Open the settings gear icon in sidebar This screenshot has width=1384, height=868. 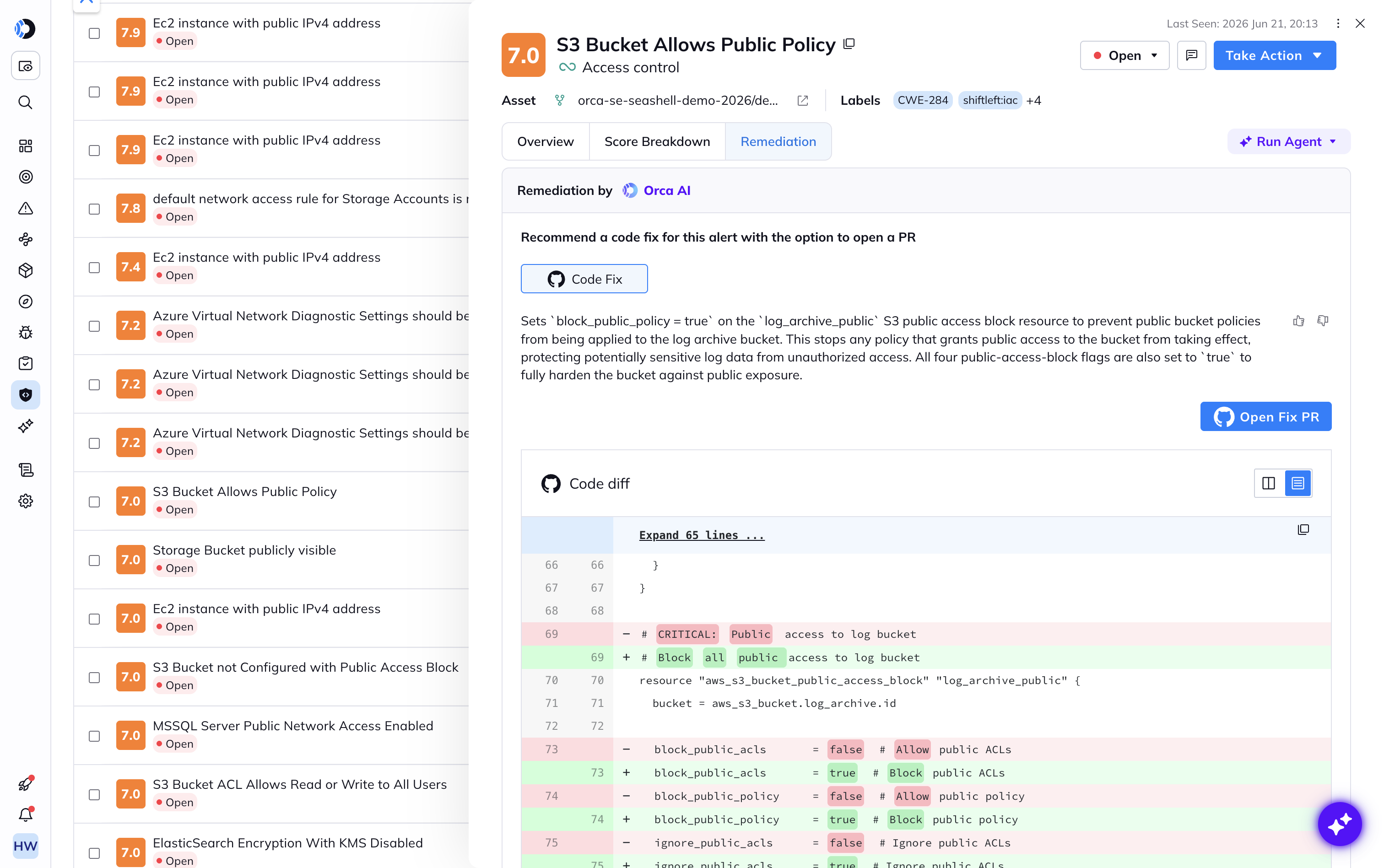(25, 501)
